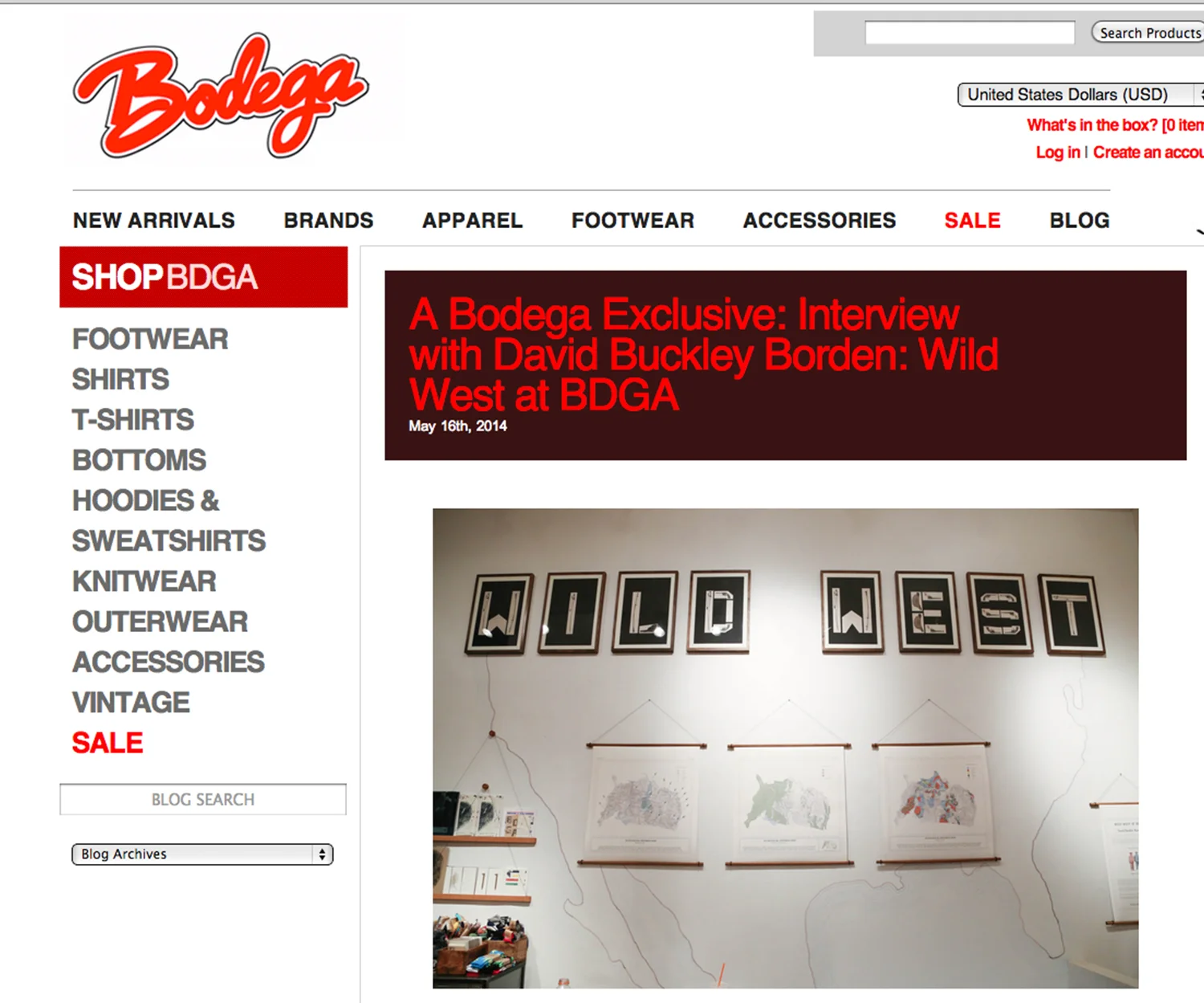This screenshot has width=1204, height=1003.
Task: Click the Bodega logo
Action: 221,96
